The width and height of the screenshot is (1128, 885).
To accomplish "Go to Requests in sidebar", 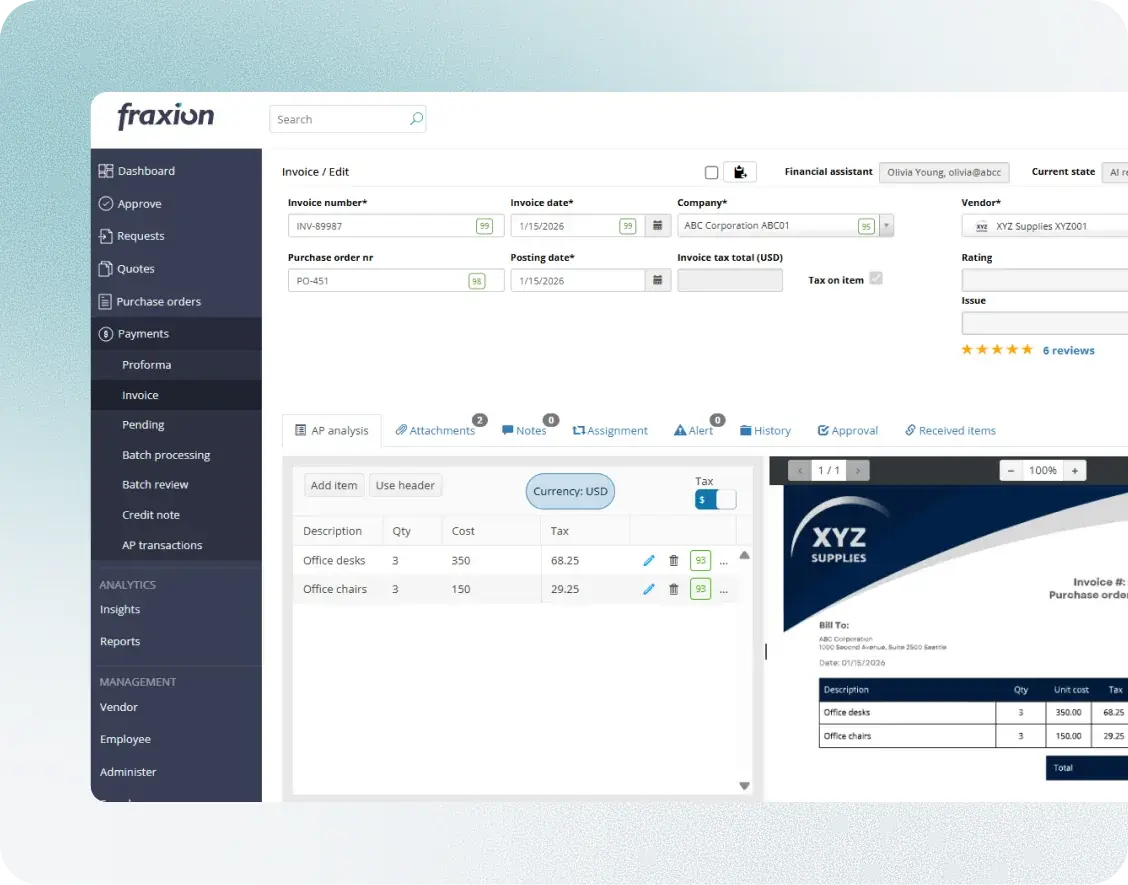I will tap(132, 235).
